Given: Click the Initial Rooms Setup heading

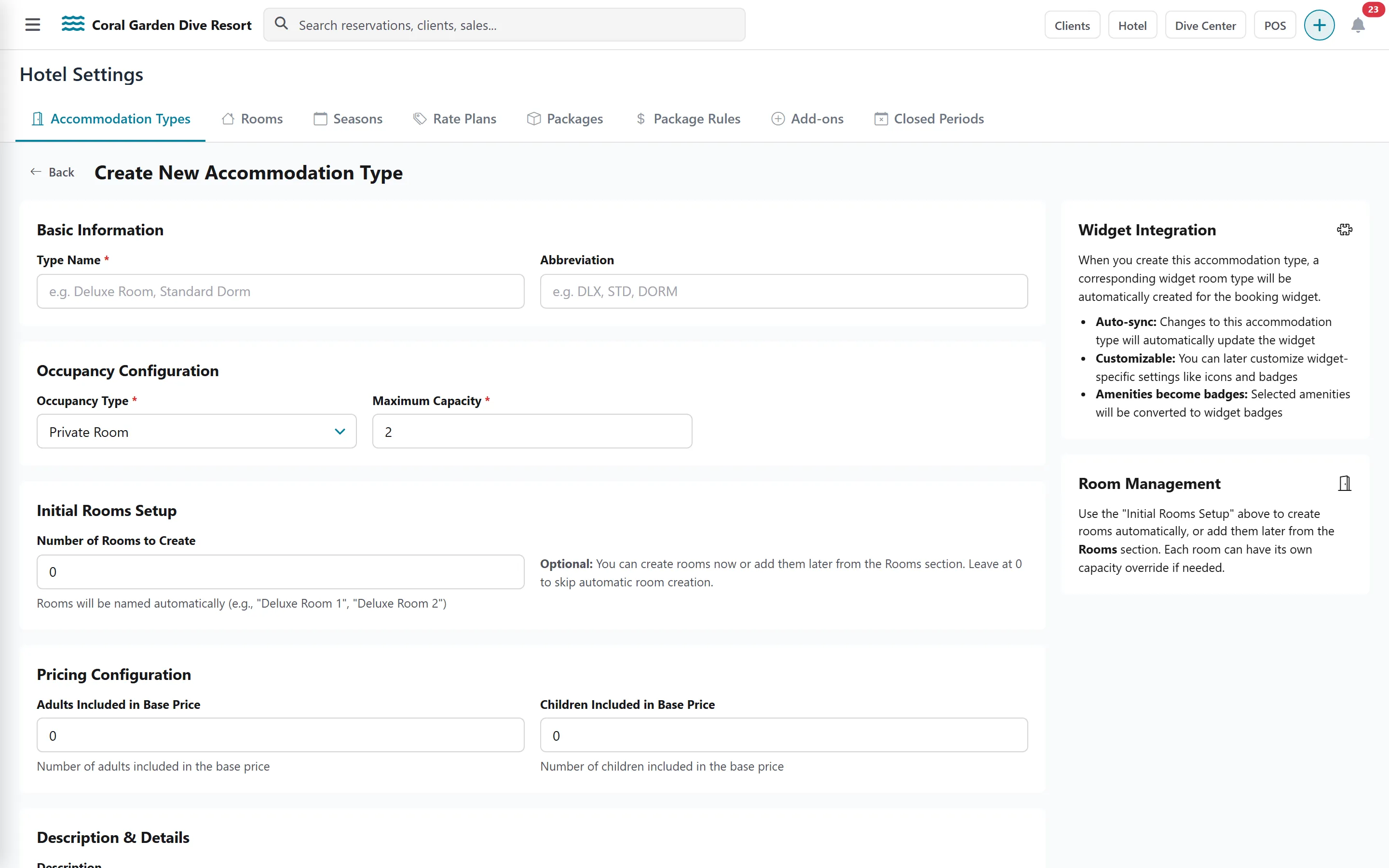Looking at the screenshot, I should (107, 510).
